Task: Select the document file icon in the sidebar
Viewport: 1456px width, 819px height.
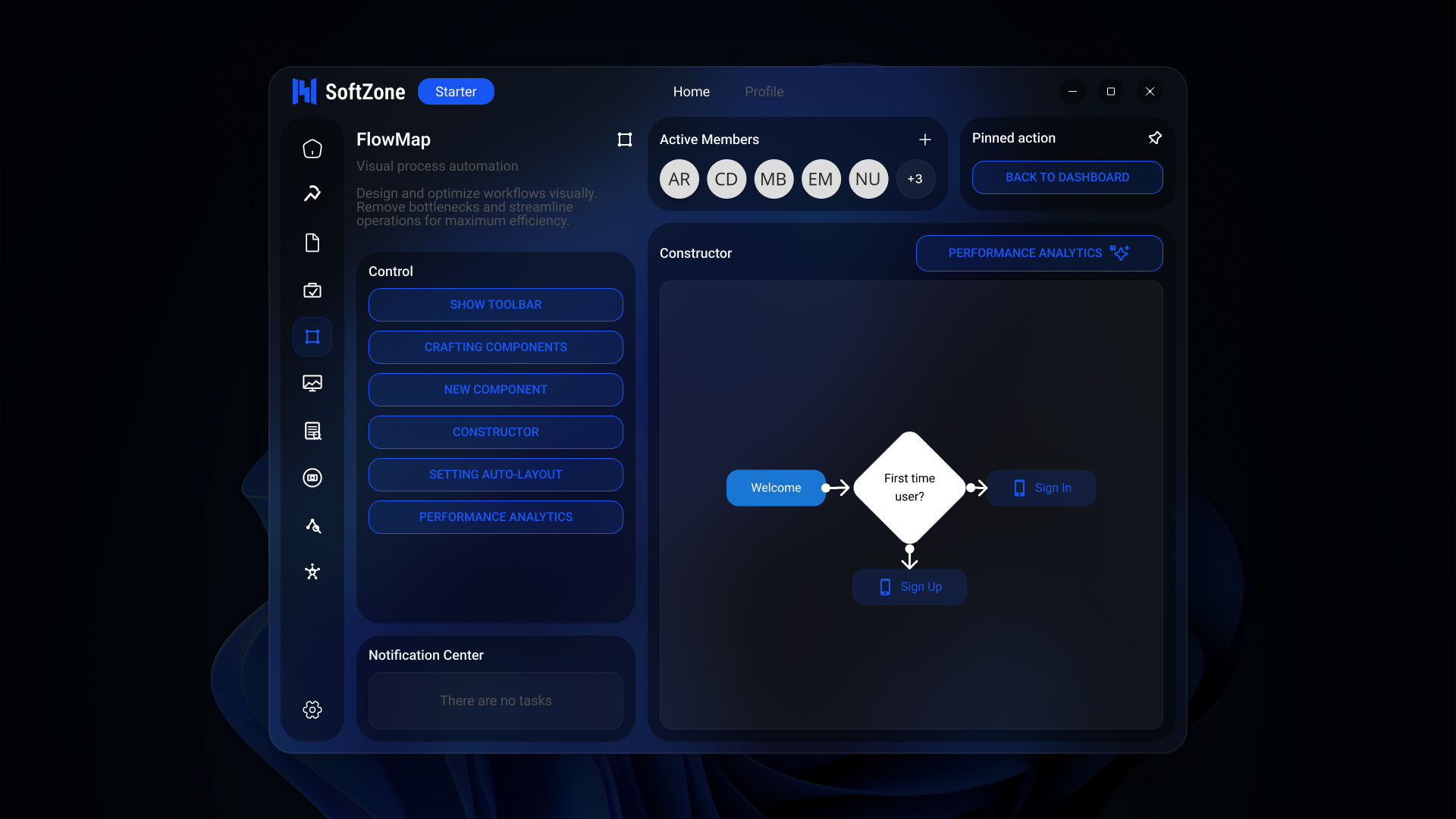Action: pos(312,243)
